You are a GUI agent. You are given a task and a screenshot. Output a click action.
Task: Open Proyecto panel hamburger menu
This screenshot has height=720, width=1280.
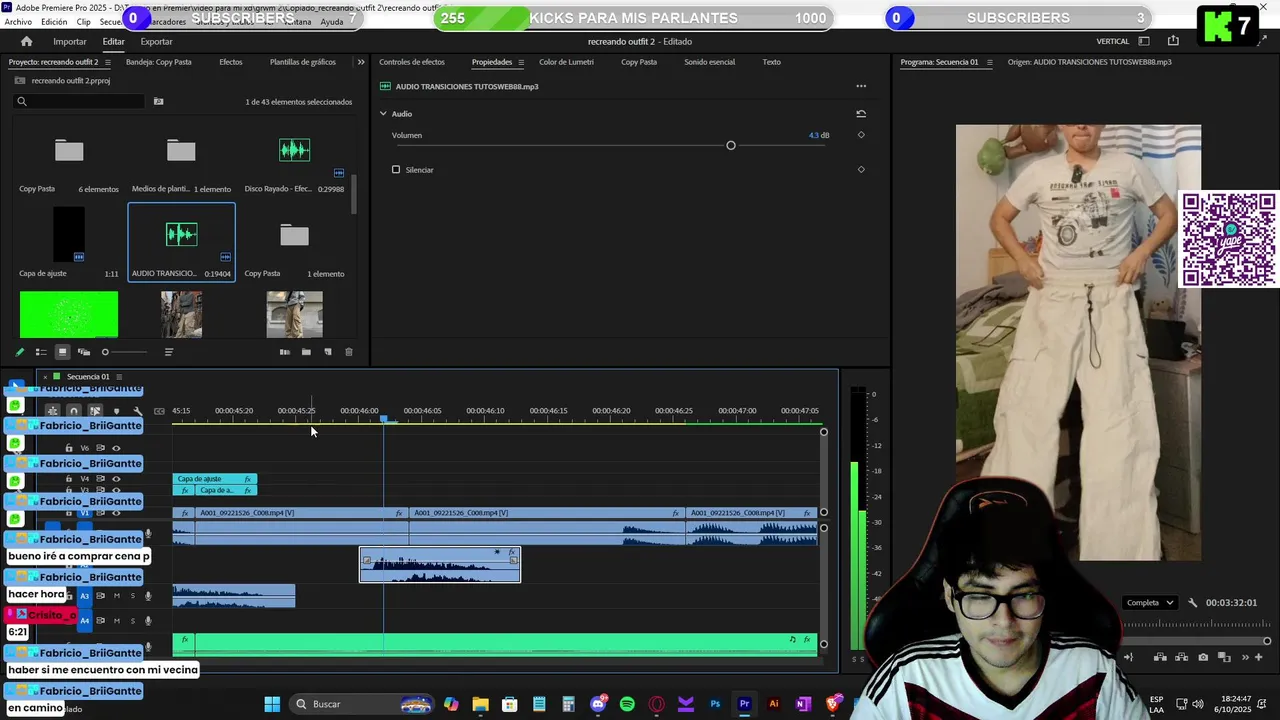point(108,62)
